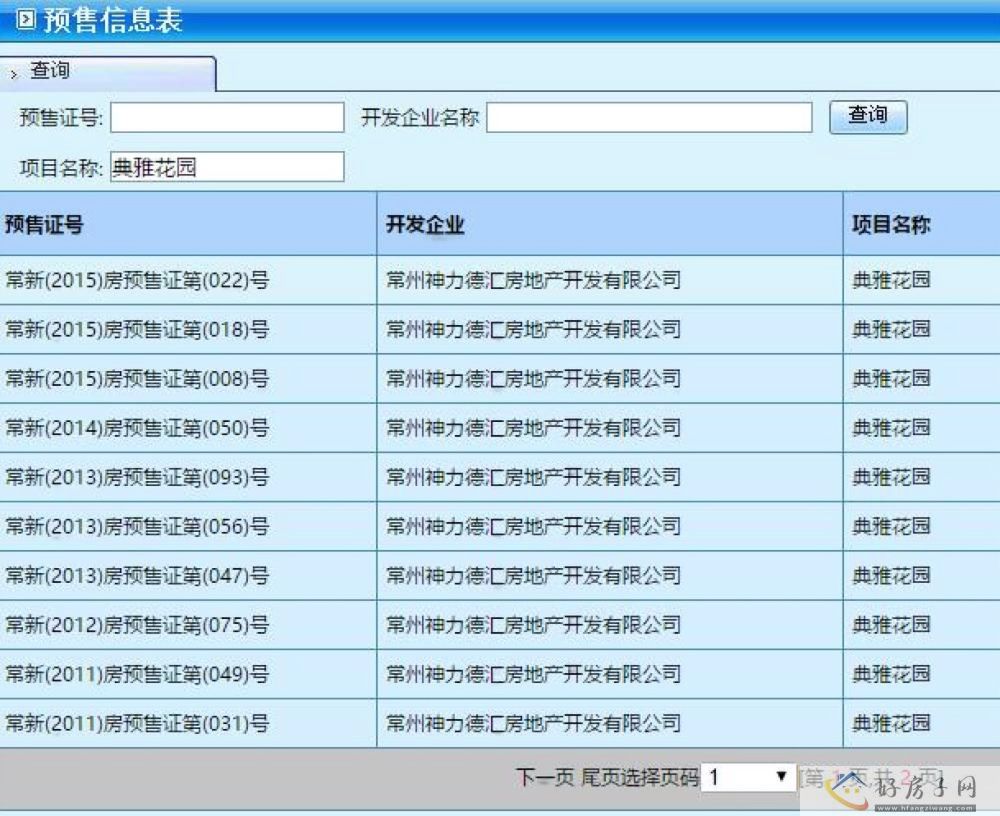Click the house logo watermark icon
This screenshot has height=816, width=1000.
851,786
